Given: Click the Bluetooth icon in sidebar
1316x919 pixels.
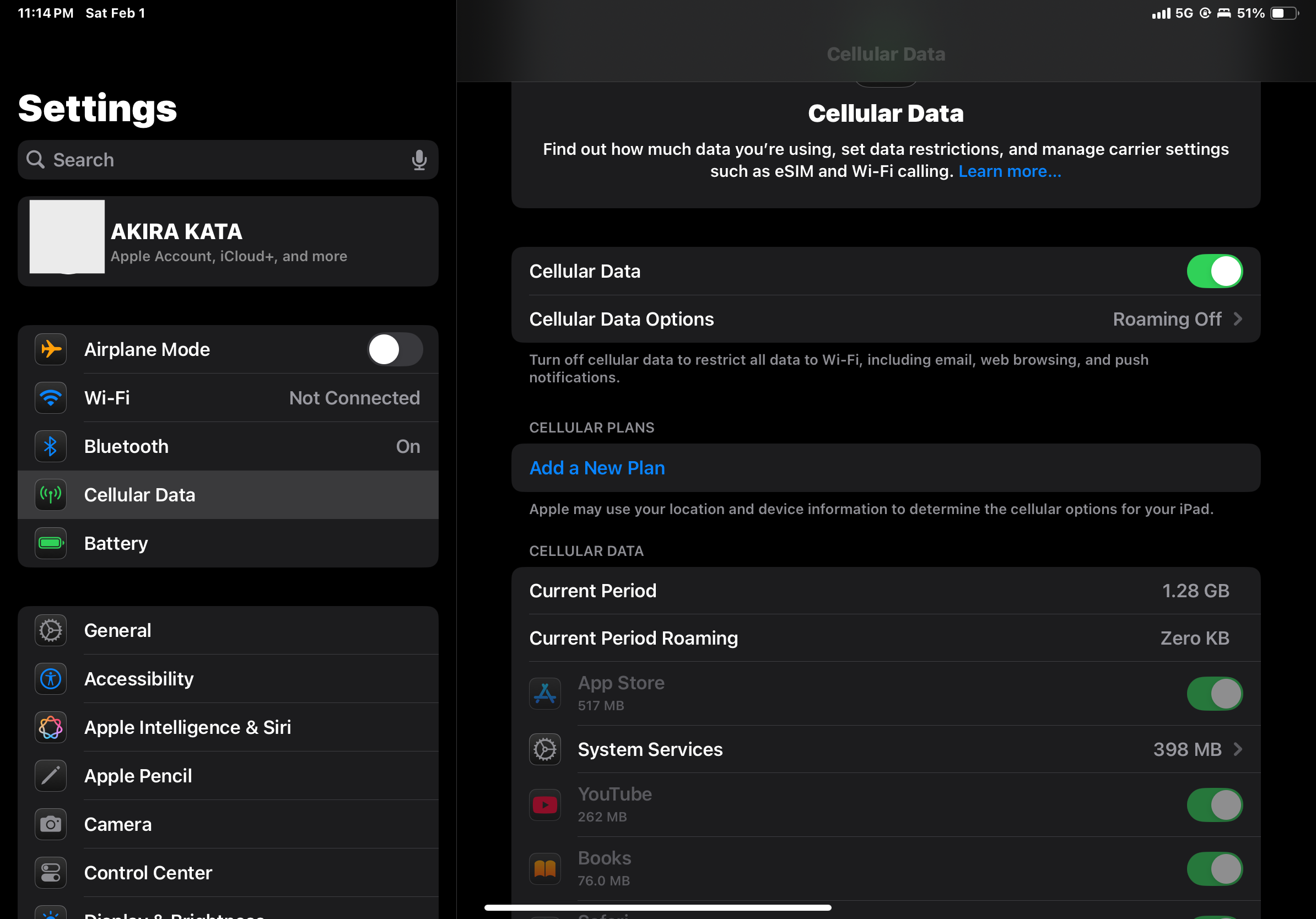Looking at the screenshot, I should pos(51,446).
